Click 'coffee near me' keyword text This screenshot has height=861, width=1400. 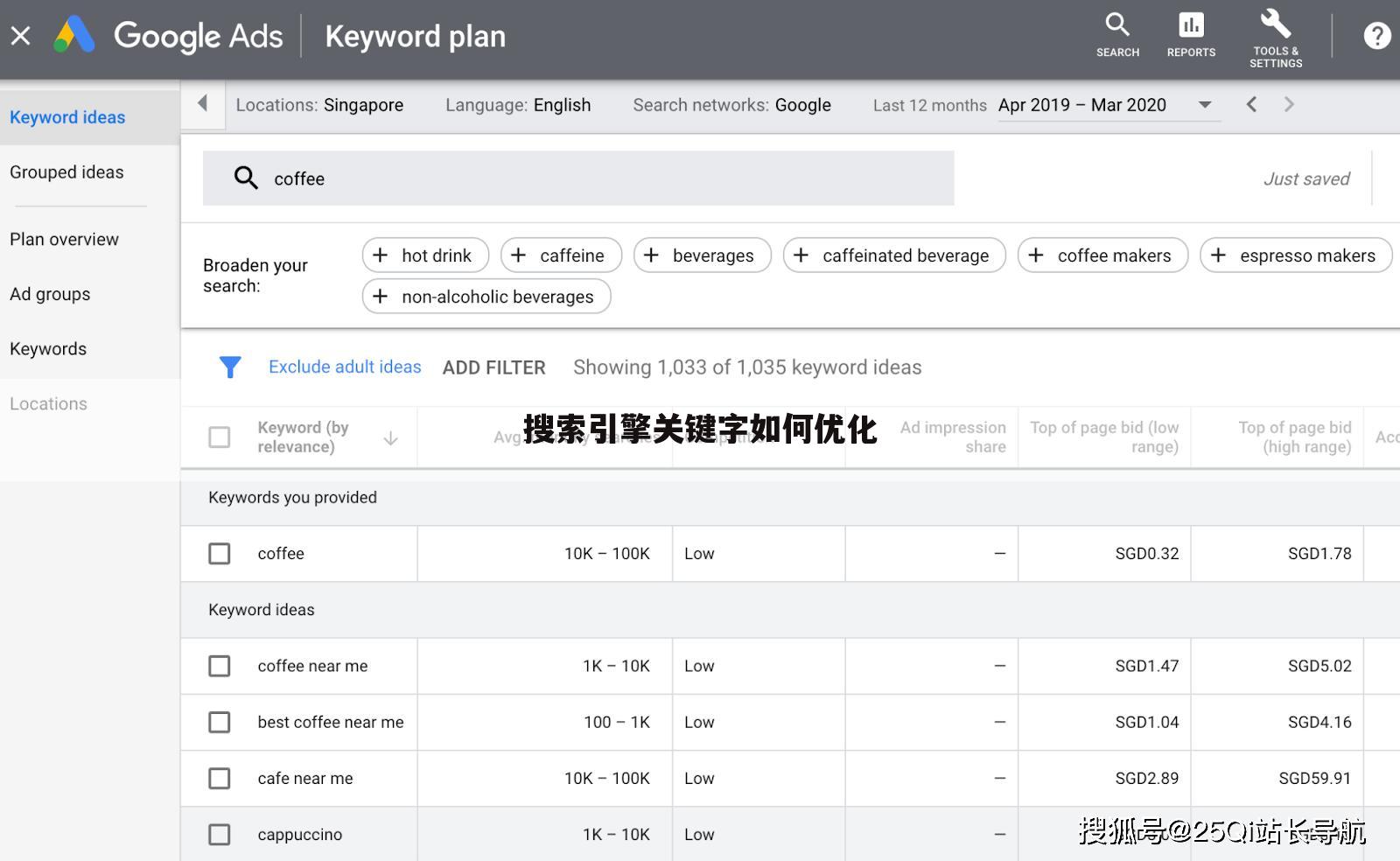(x=312, y=666)
